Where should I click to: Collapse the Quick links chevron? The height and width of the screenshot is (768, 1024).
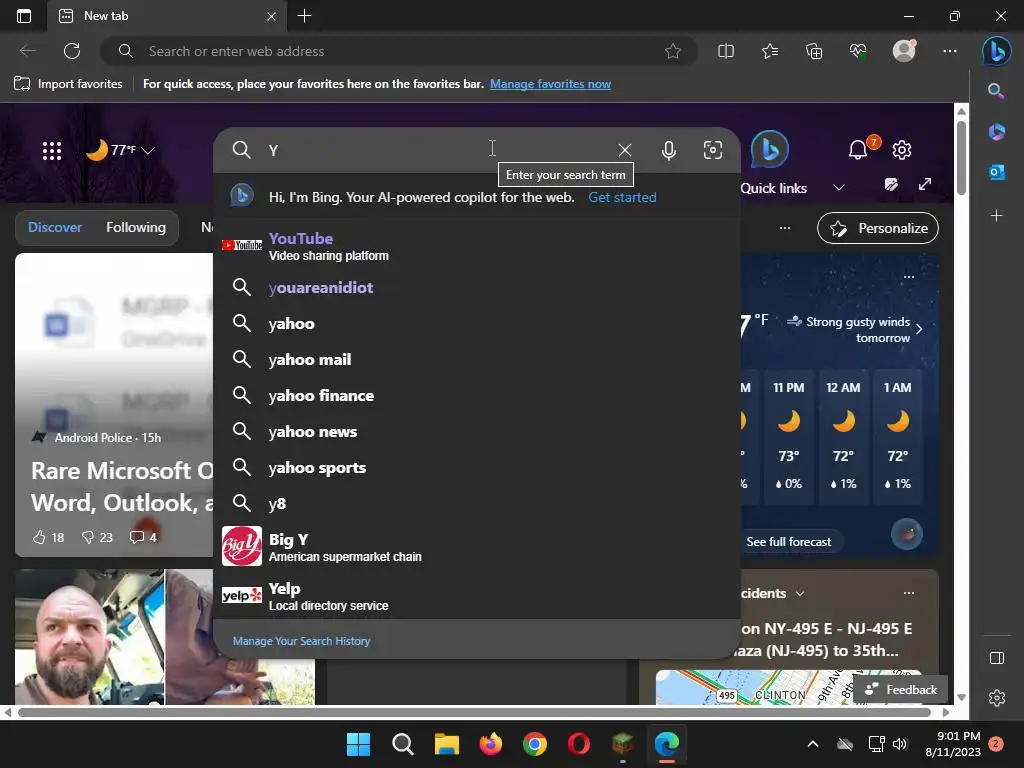839,188
